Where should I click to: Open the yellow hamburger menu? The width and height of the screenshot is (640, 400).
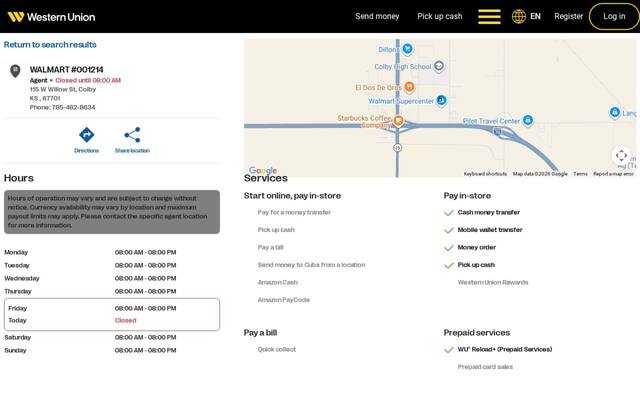pos(489,17)
